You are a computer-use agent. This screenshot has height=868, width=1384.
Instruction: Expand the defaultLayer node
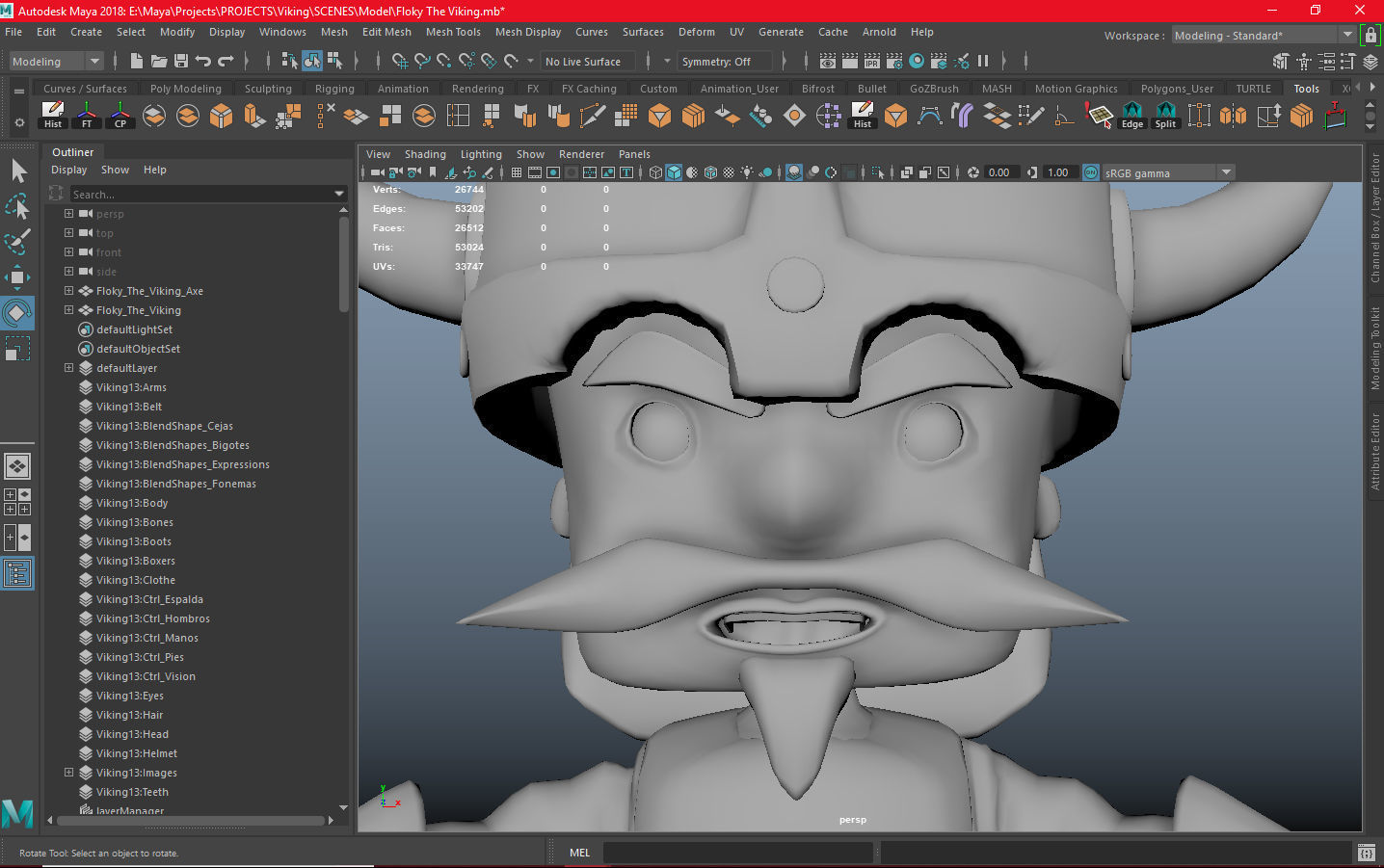(x=68, y=368)
